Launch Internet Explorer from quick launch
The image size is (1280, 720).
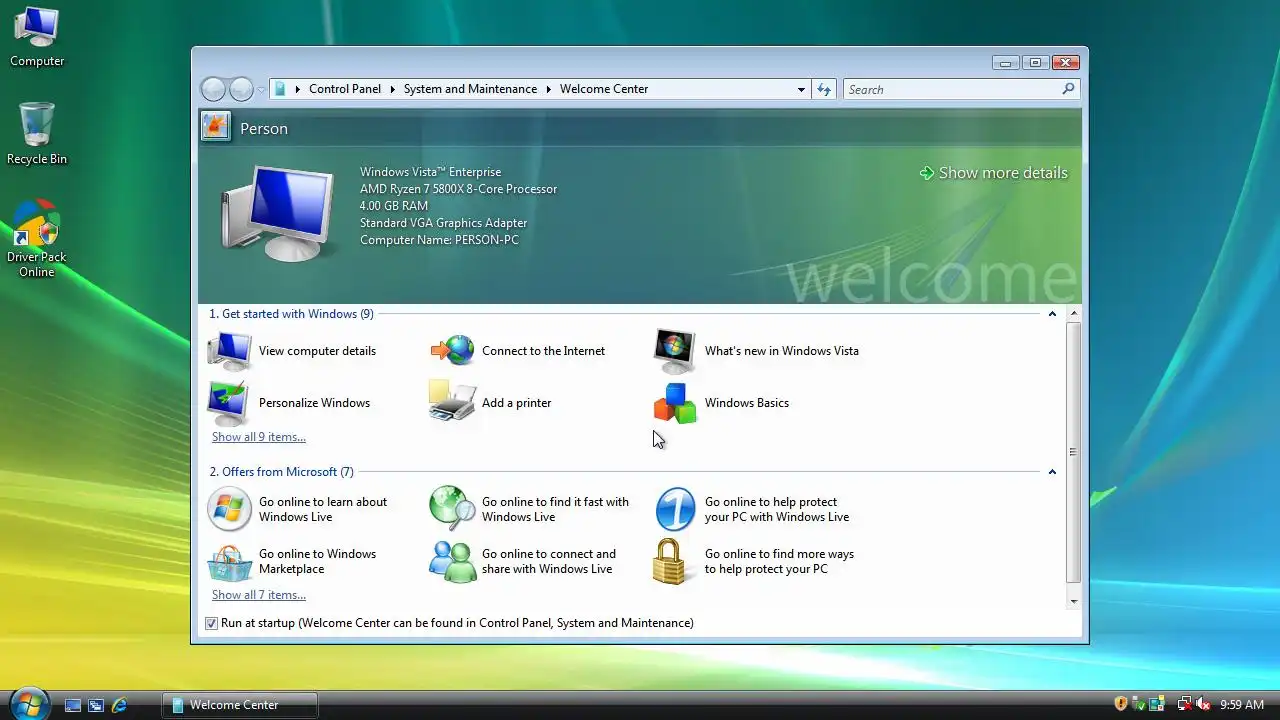(120, 705)
